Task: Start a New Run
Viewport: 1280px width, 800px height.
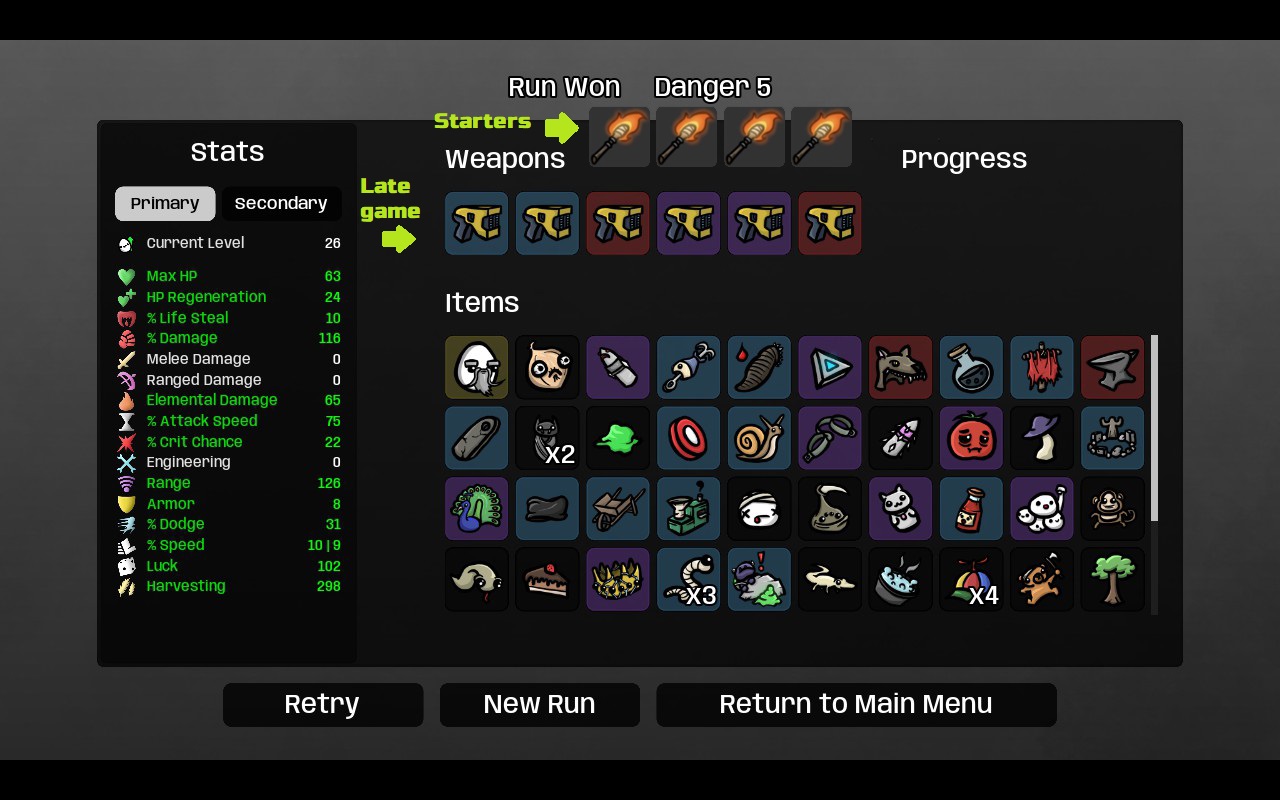Action: (x=540, y=704)
